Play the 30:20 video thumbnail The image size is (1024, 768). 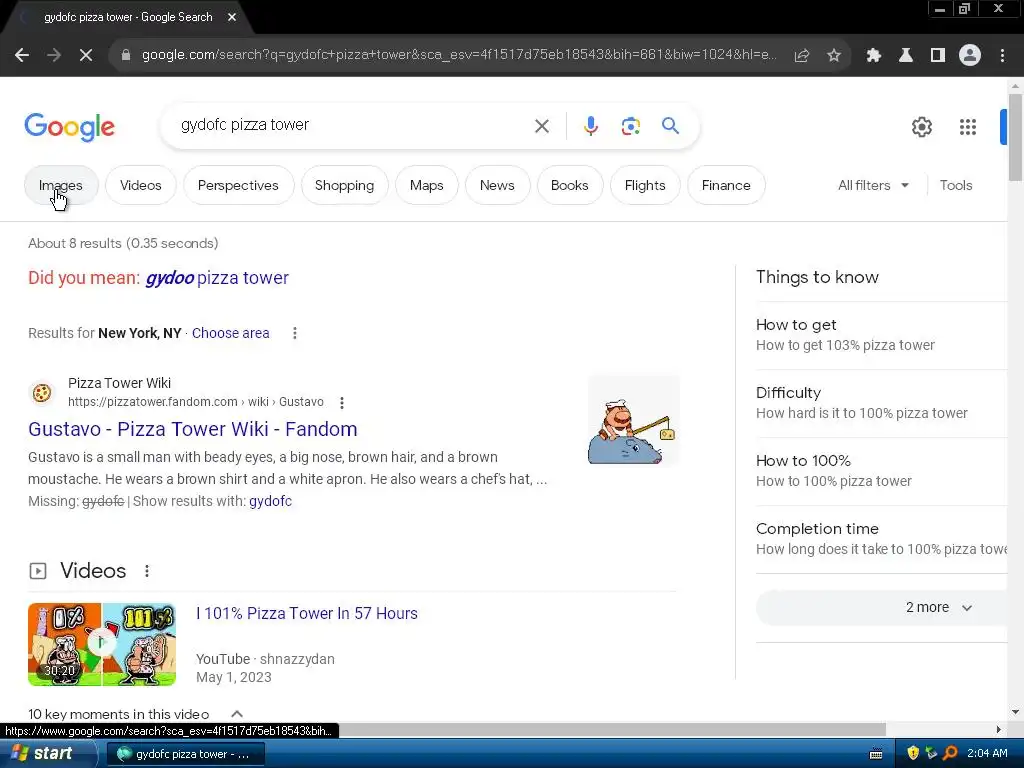(x=102, y=644)
